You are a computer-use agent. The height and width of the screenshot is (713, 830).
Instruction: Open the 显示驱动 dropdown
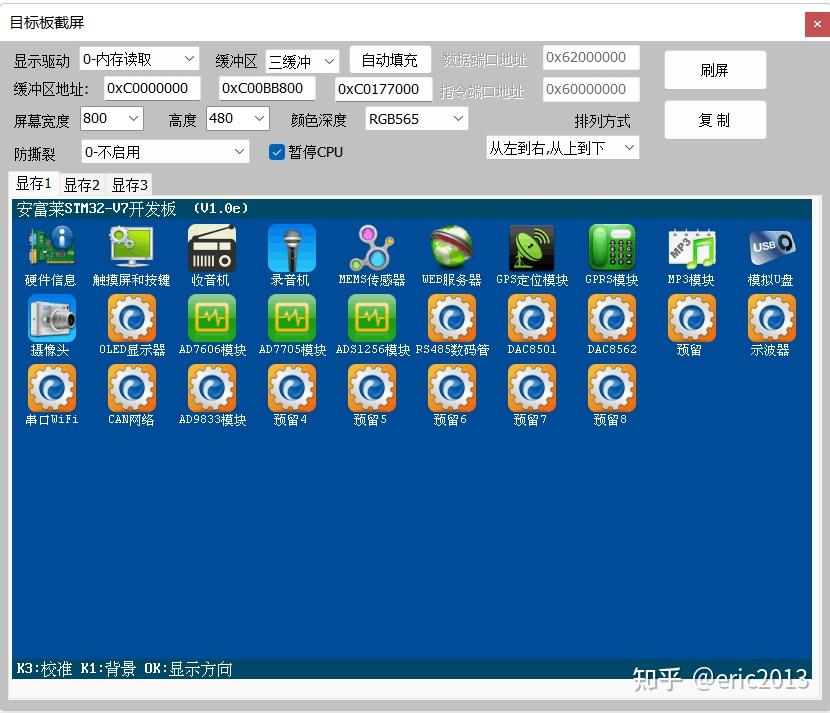[x=138, y=58]
